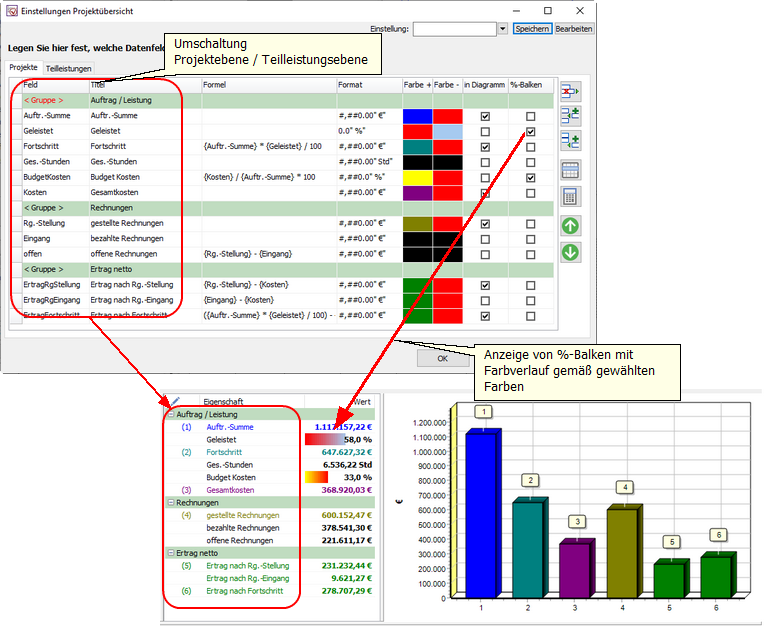Click the delete row icon with red X
This screenshot has width=764, height=626.
click(x=570, y=91)
